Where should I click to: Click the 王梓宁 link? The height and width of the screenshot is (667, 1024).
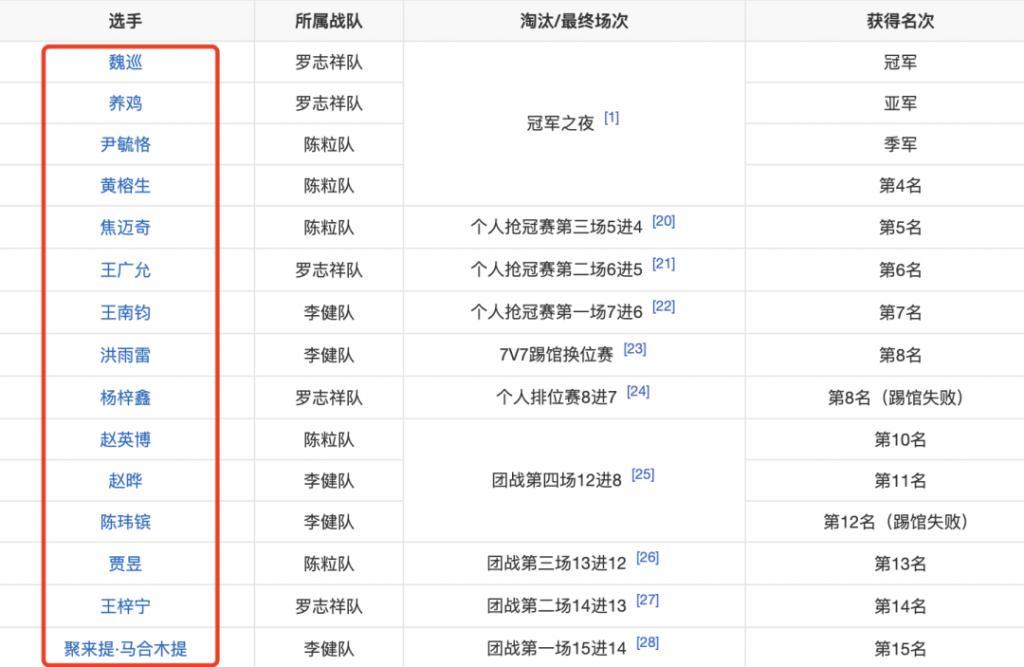coord(126,606)
